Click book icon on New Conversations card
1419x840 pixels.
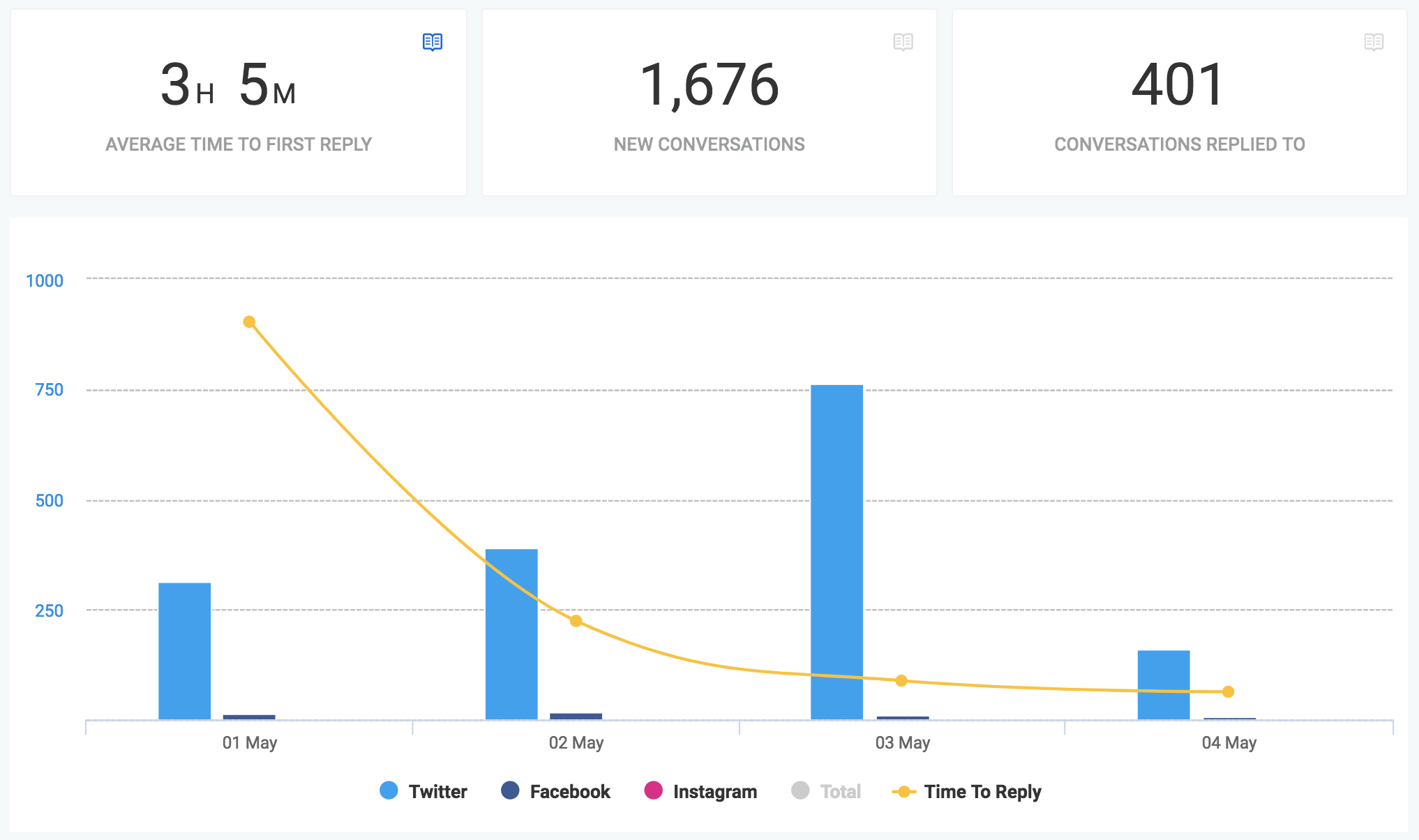tap(903, 42)
